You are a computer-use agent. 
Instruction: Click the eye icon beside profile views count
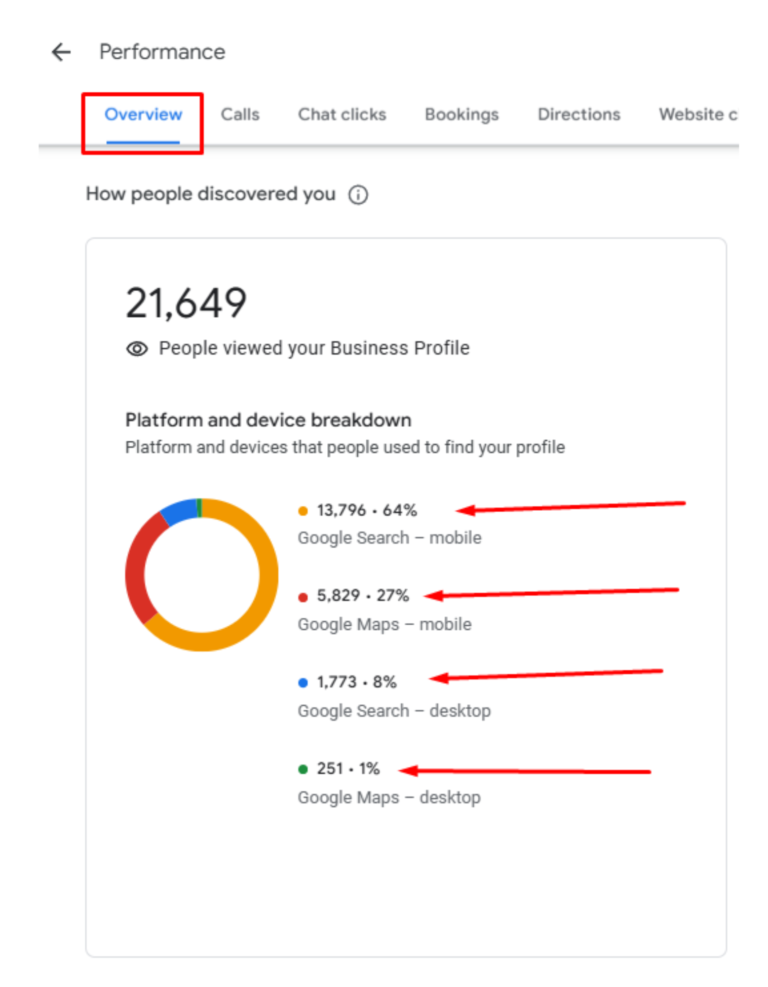136,348
